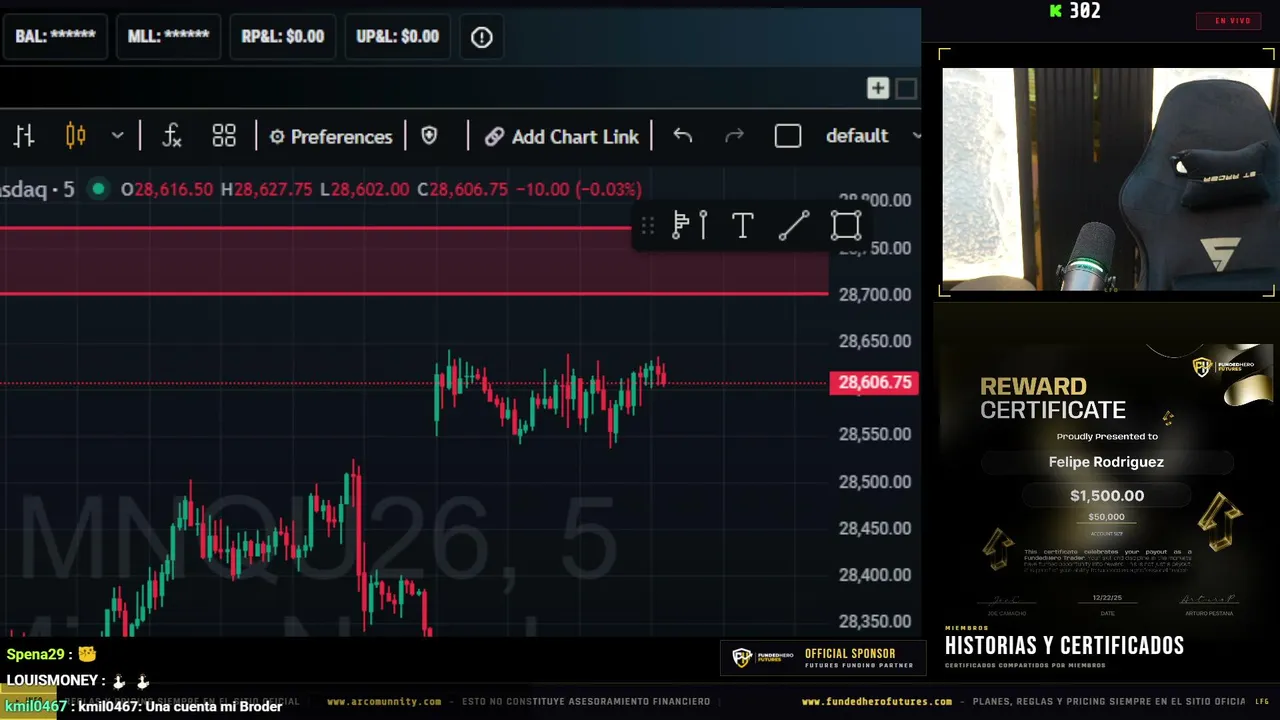
Task: Click the 28,450.00 price axis label
Action: tap(875, 528)
